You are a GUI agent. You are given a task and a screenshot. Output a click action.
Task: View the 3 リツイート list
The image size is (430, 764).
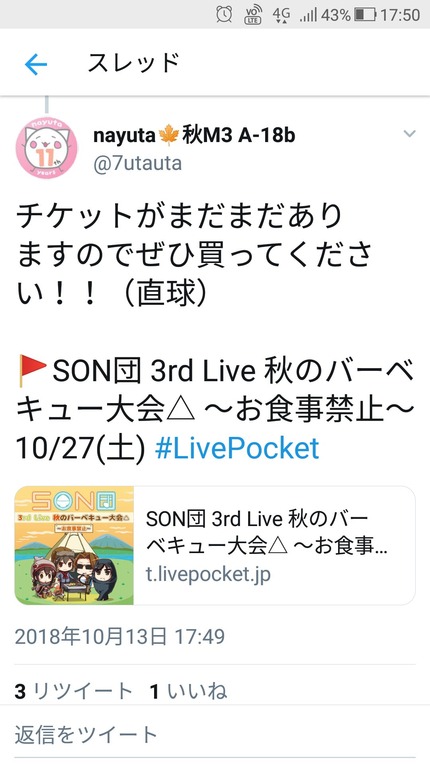pos(74,691)
